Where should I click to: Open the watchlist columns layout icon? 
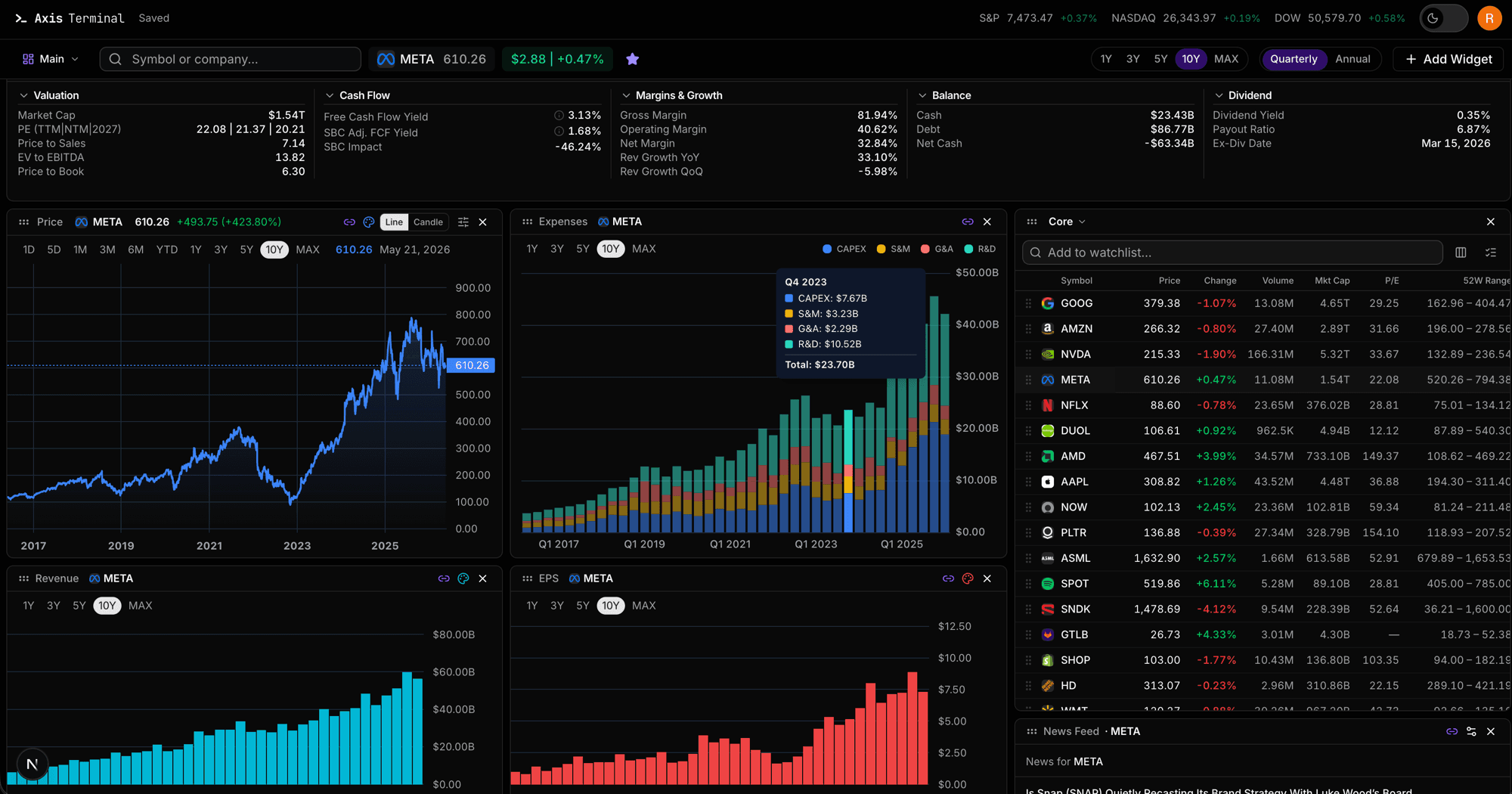1461,253
